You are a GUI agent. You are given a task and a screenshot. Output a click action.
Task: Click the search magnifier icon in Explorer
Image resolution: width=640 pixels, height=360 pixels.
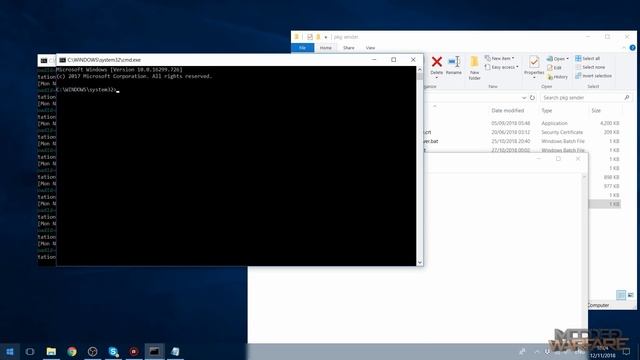(627, 98)
